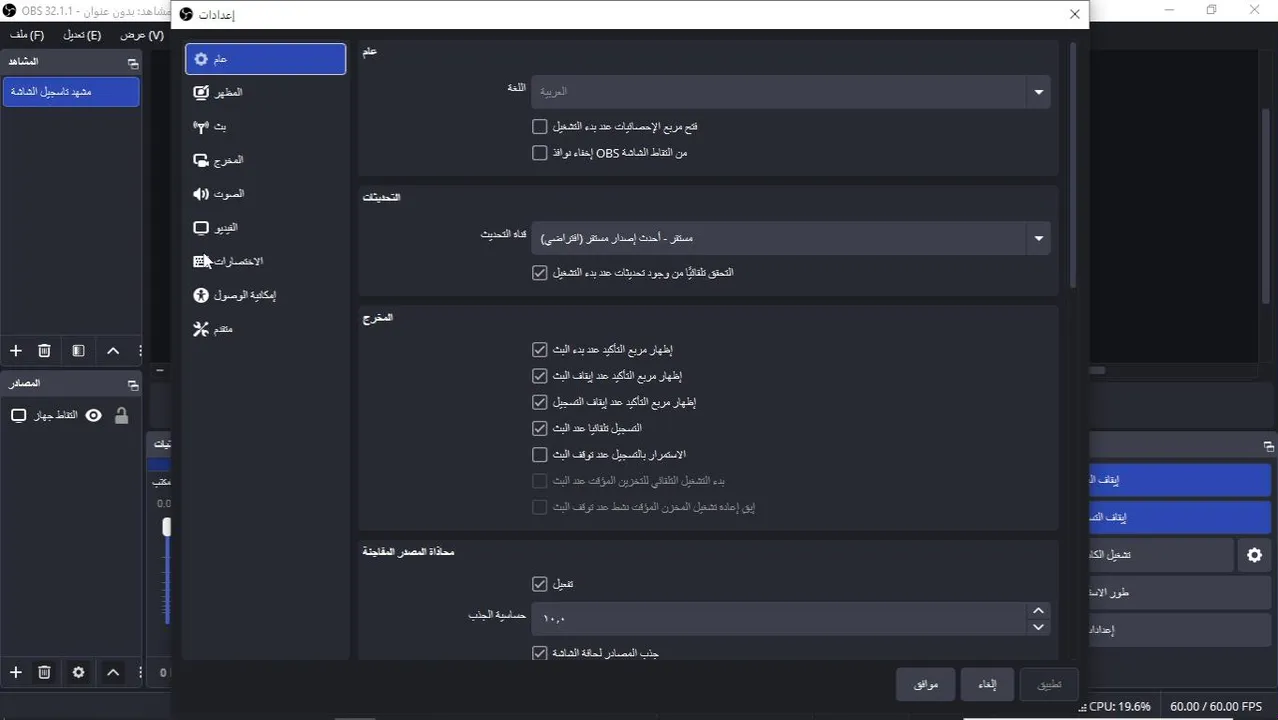Click display capture monitor icon in Sources

pos(18,415)
